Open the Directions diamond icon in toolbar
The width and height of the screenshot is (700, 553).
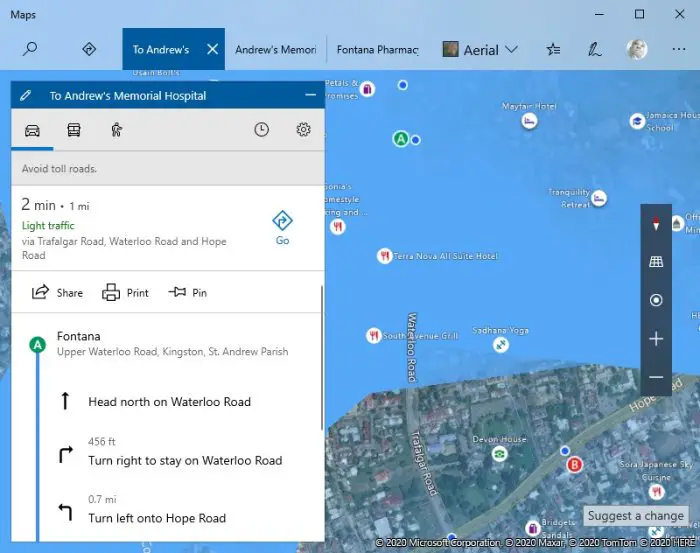pos(89,49)
